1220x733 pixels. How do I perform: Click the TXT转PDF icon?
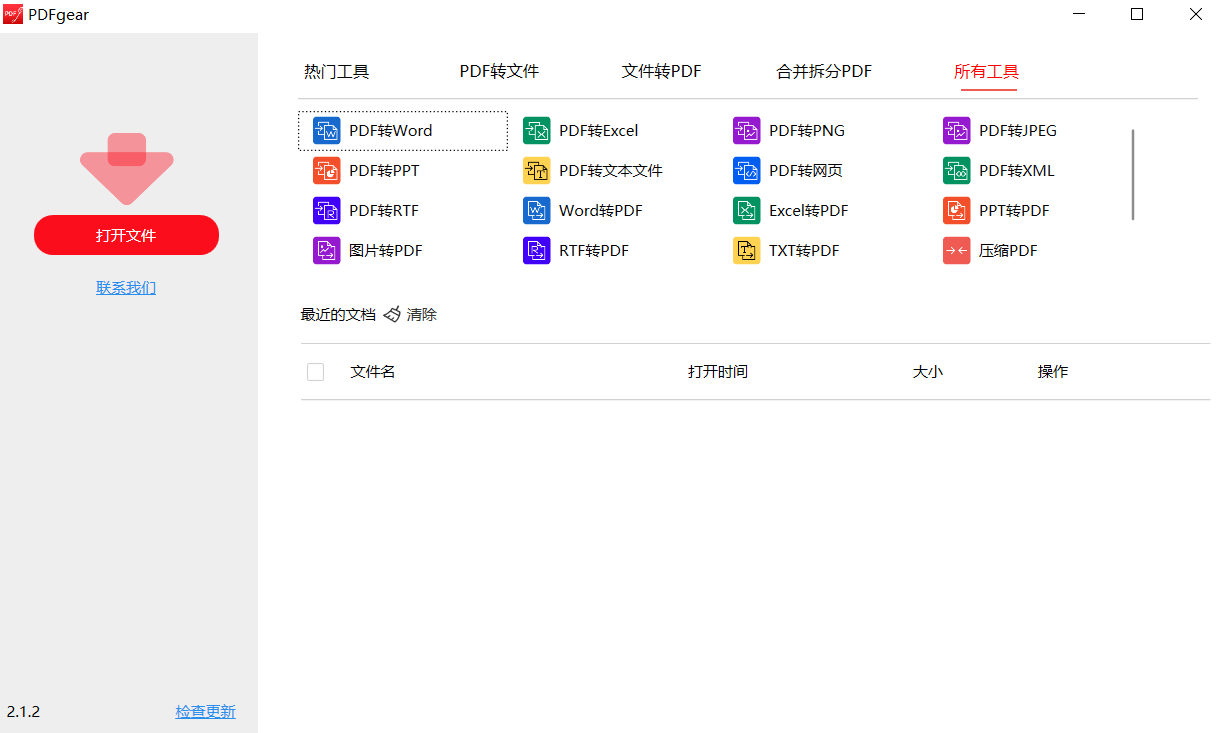[747, 251]
